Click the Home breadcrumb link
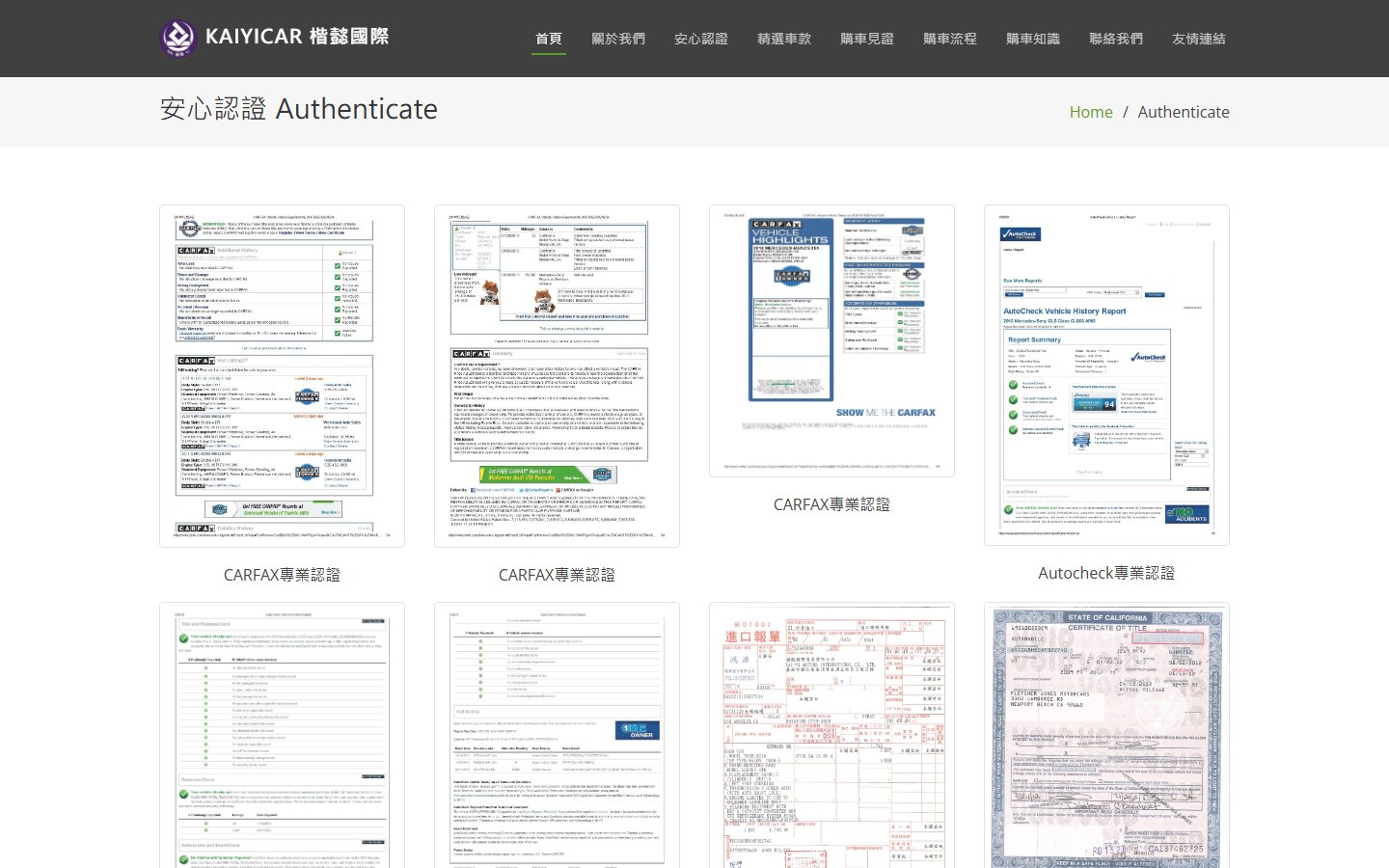Screen dimensions: 1389x868 (1091, 112)
